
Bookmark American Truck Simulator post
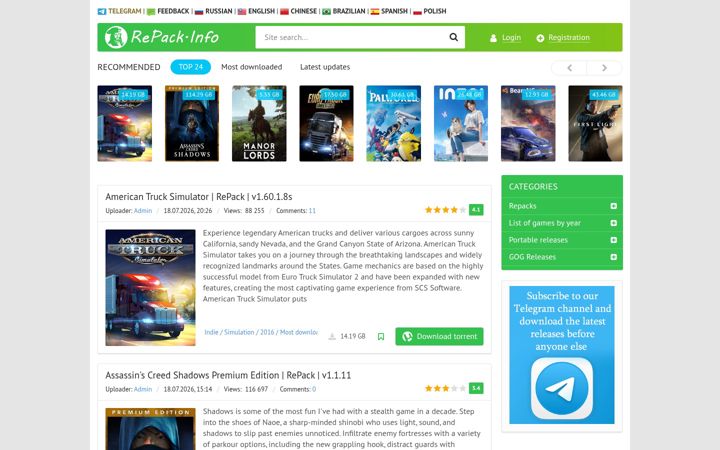tap(381, 337)
